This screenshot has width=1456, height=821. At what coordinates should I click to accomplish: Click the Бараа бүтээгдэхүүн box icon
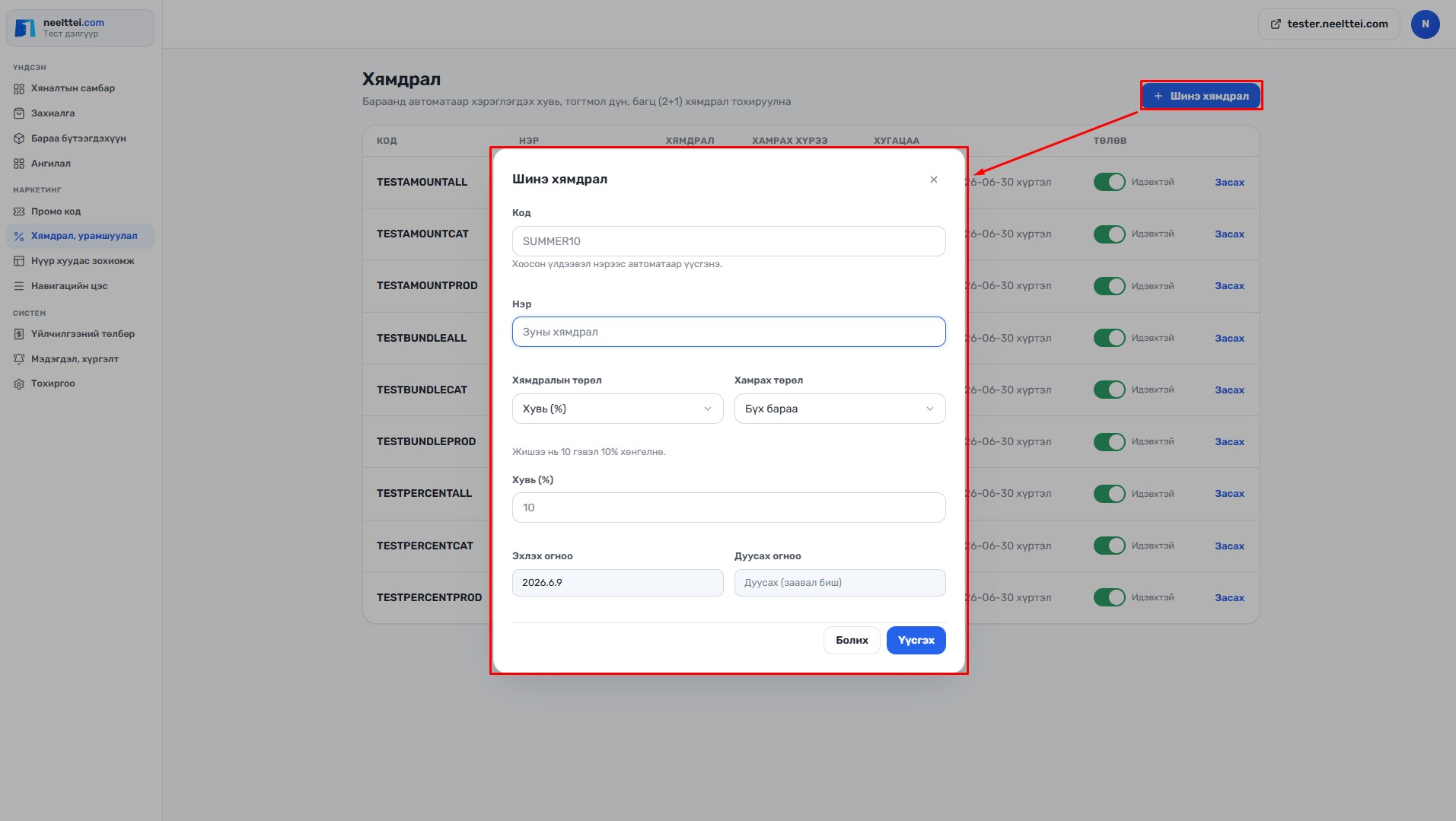pos(19,138)
